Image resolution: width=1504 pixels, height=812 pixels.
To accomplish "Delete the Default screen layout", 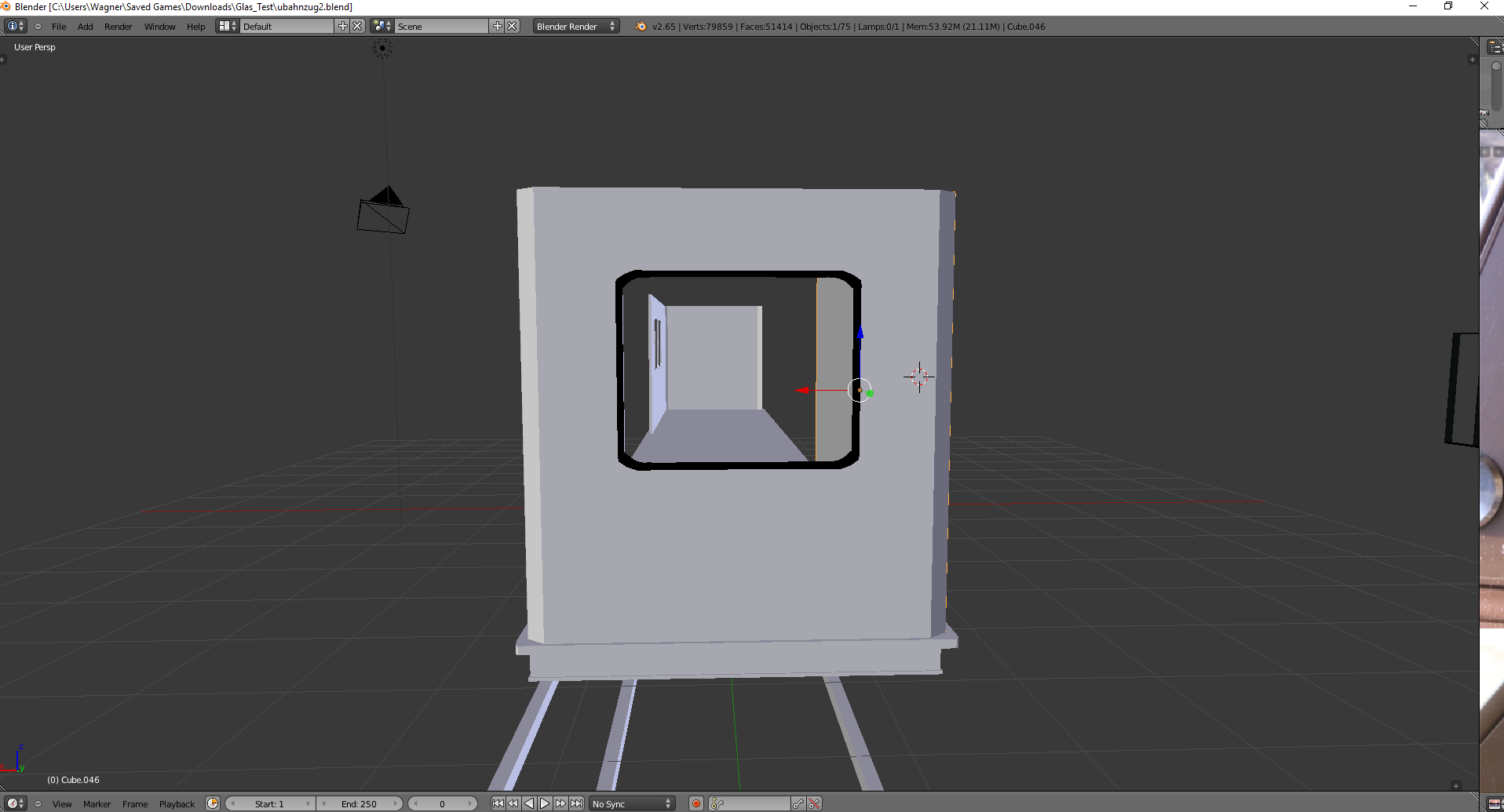I will (358, 26).
